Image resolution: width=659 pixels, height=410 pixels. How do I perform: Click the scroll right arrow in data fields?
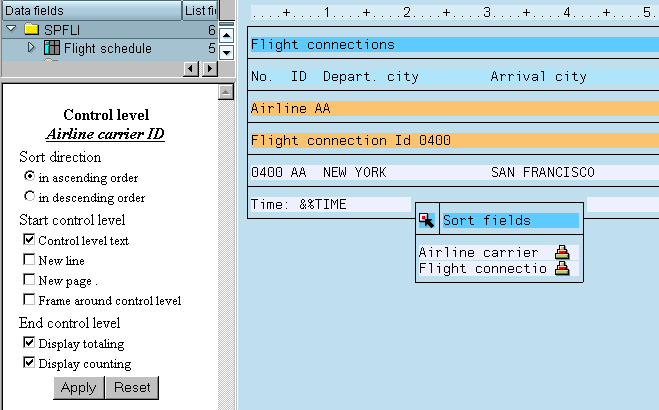pyautogui.click(x=210, y=68)
